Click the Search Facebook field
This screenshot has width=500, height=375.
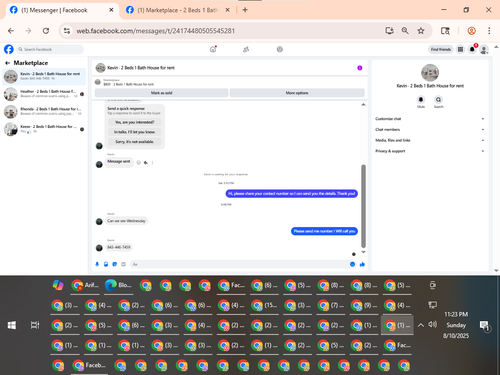tap(50, 49)
